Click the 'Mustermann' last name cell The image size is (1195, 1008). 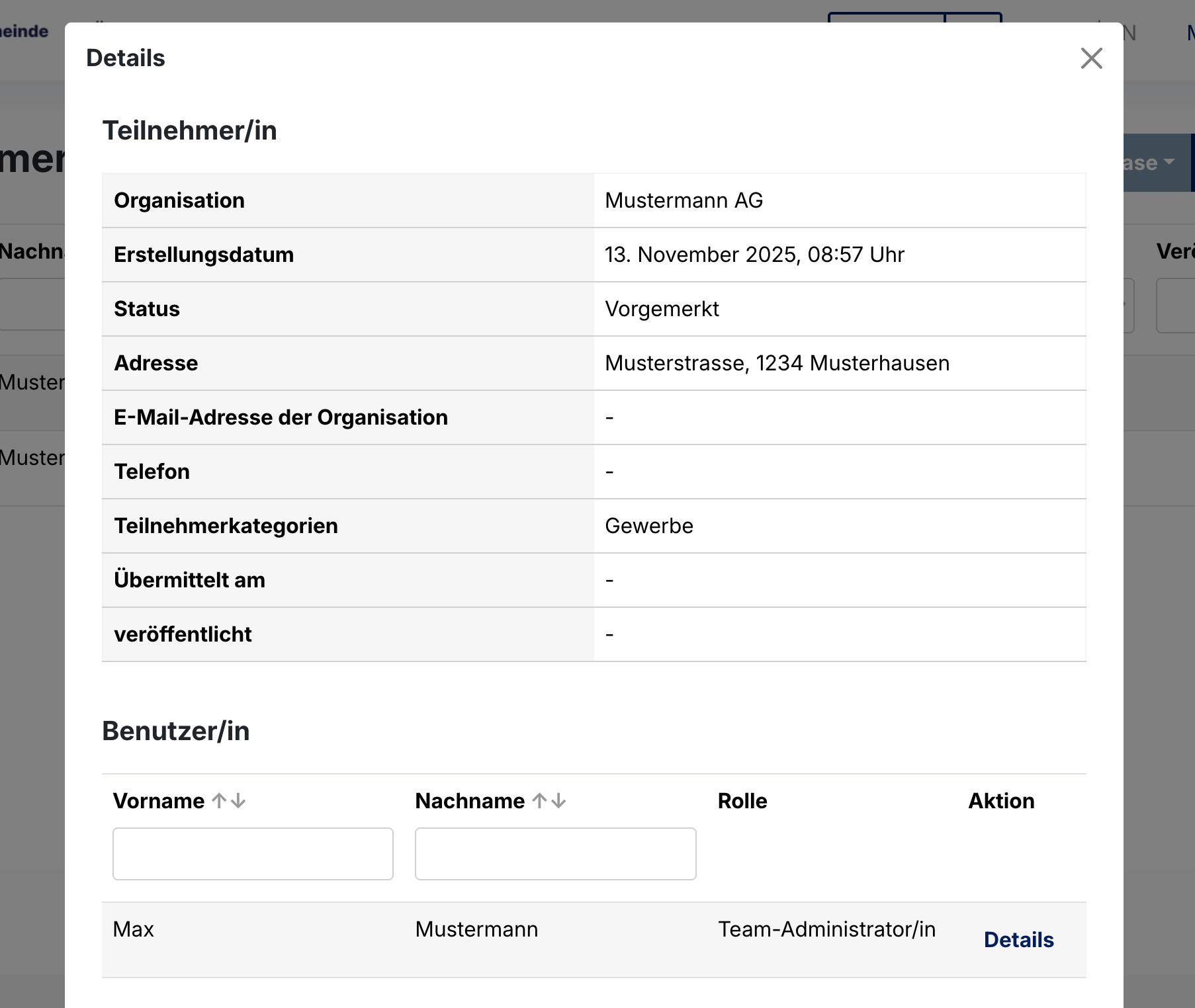click(x=476, y=929)
